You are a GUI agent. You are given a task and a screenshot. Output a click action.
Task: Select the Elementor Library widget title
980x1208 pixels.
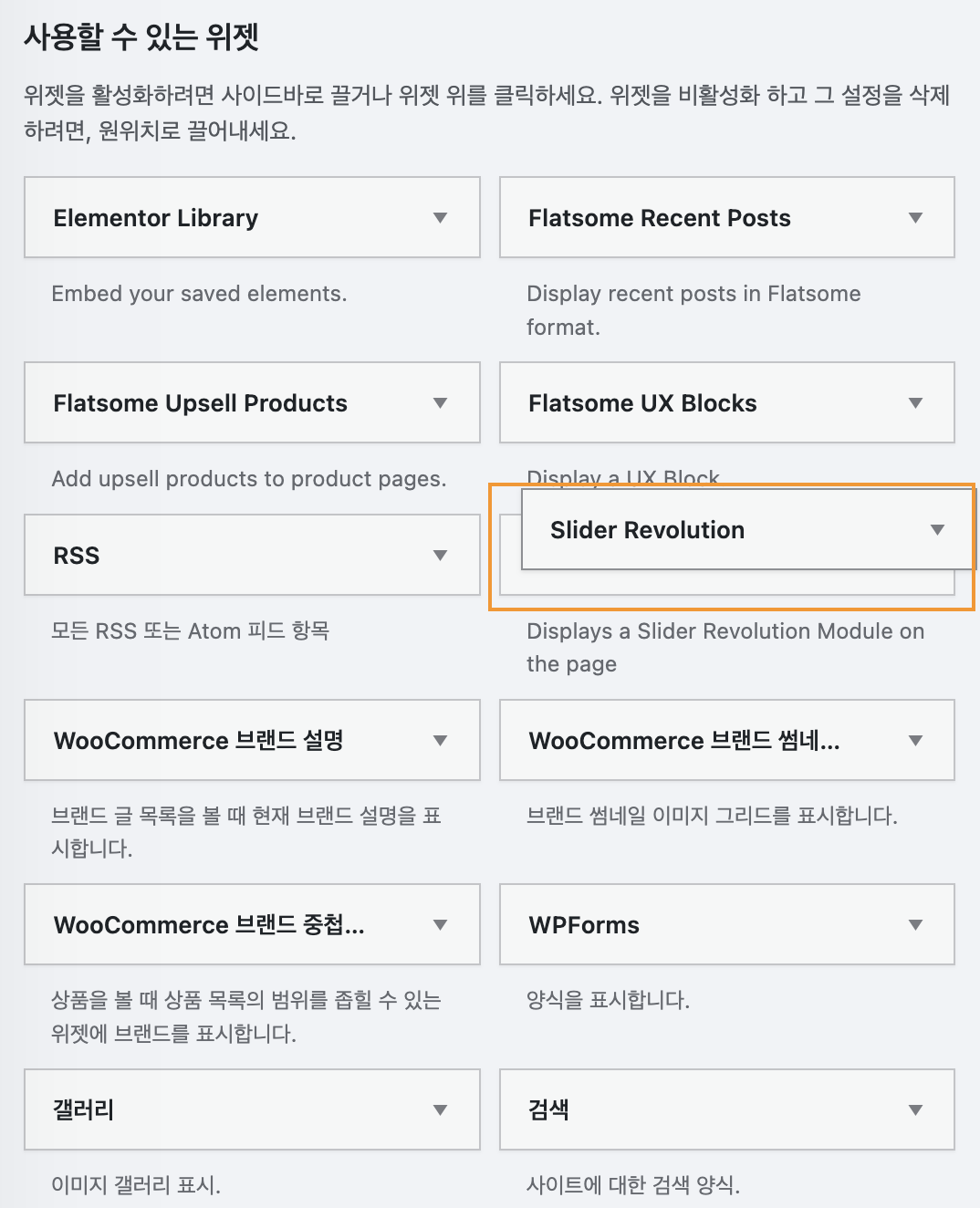point(156,218)
